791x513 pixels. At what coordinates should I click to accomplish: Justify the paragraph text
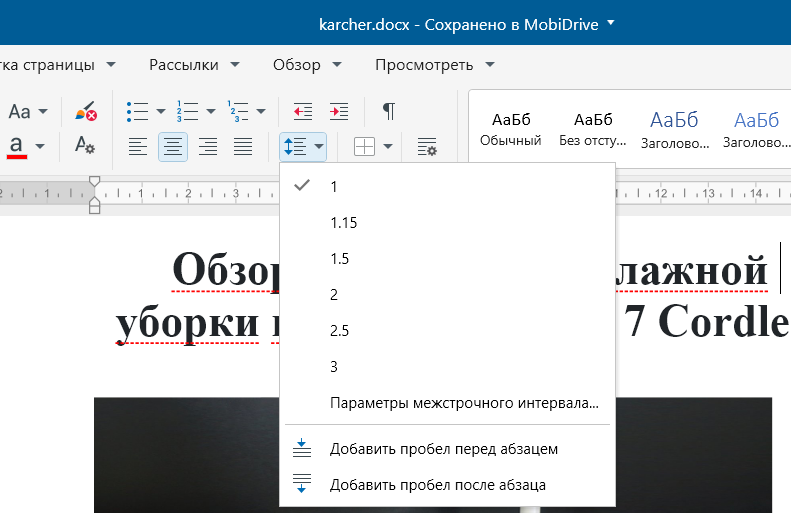click(x=243, y=147)
